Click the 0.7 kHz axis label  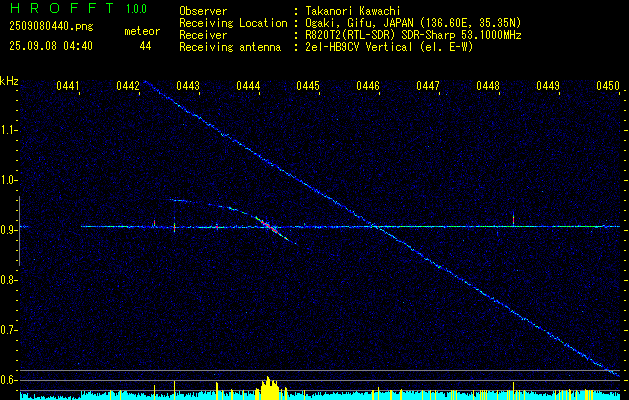point(7,330)
